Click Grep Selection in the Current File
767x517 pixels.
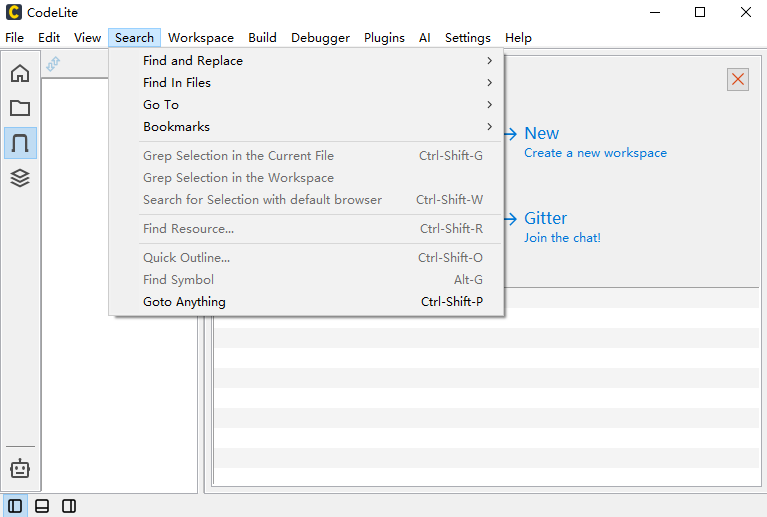coord(307,156)
